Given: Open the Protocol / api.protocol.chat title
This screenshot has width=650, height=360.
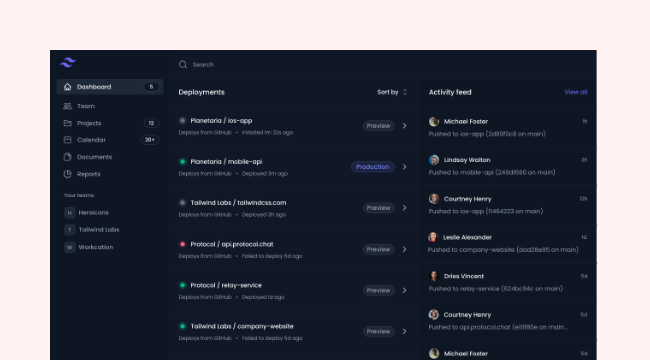Looking at the screenshot, I should click(x=232, y=244).
